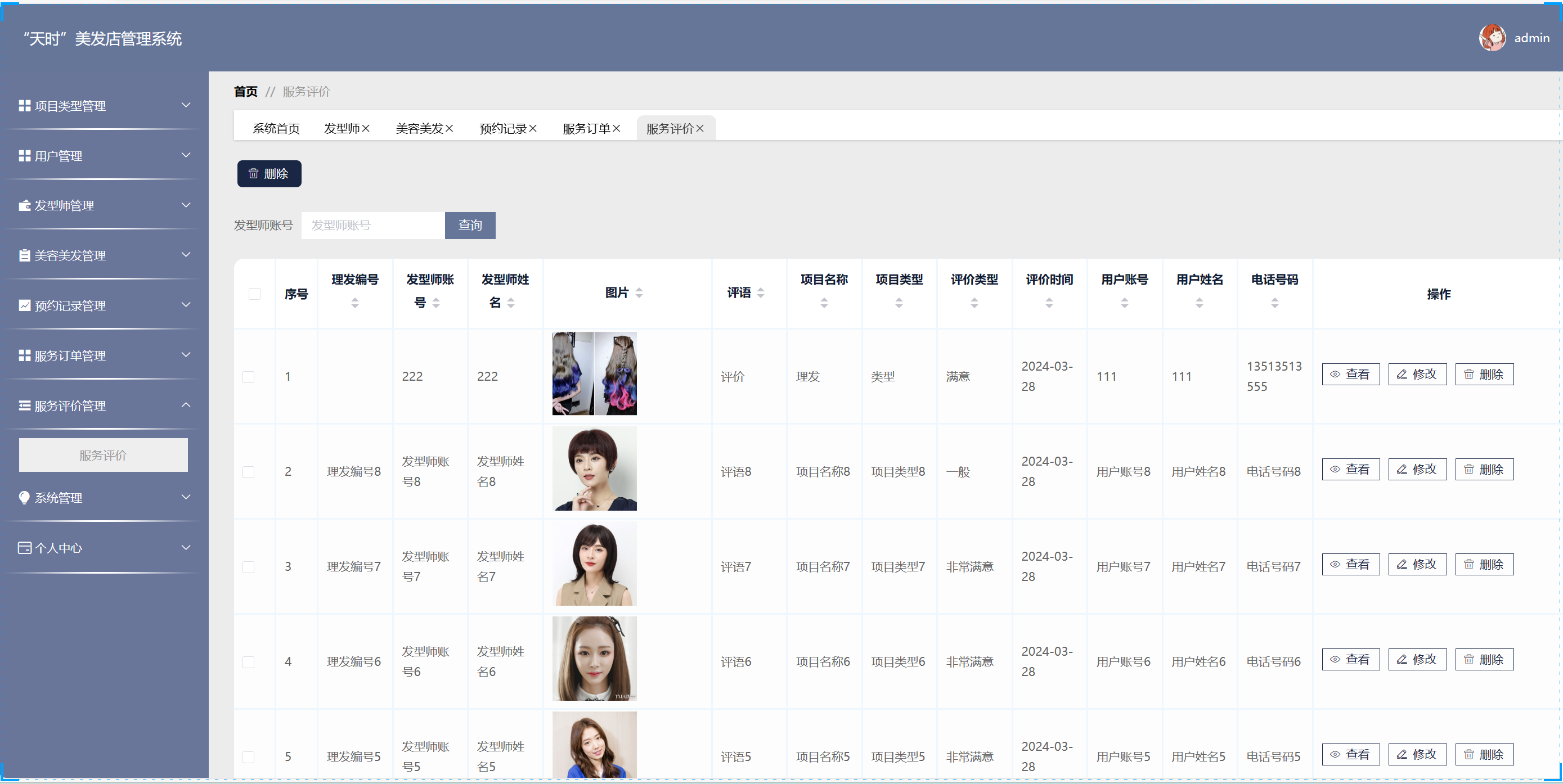1563x784 pixels.
Task: Click the chart icon beside 预约记录管理
Action: 24,305
